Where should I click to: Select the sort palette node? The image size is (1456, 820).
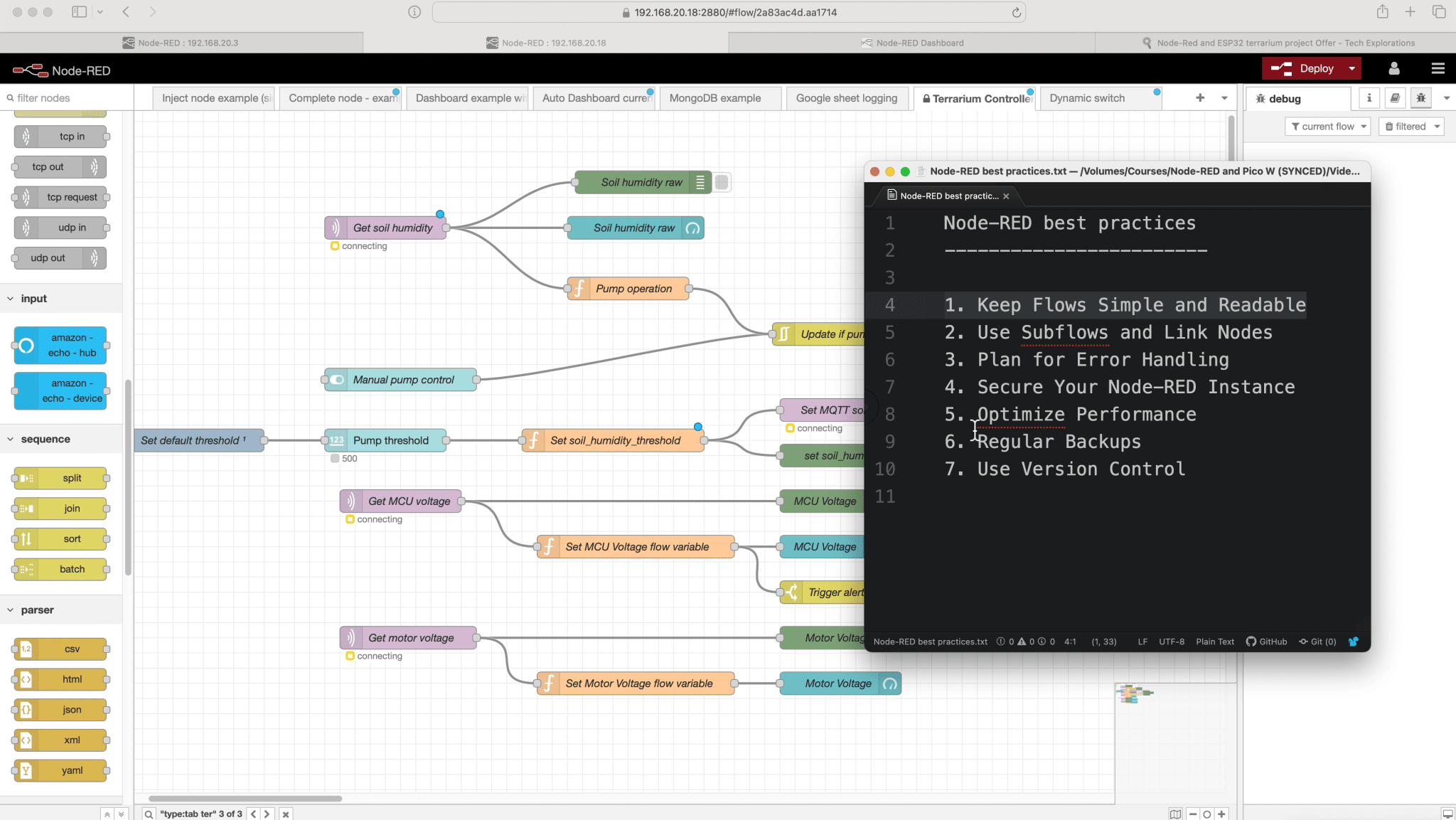coord(61,539)
